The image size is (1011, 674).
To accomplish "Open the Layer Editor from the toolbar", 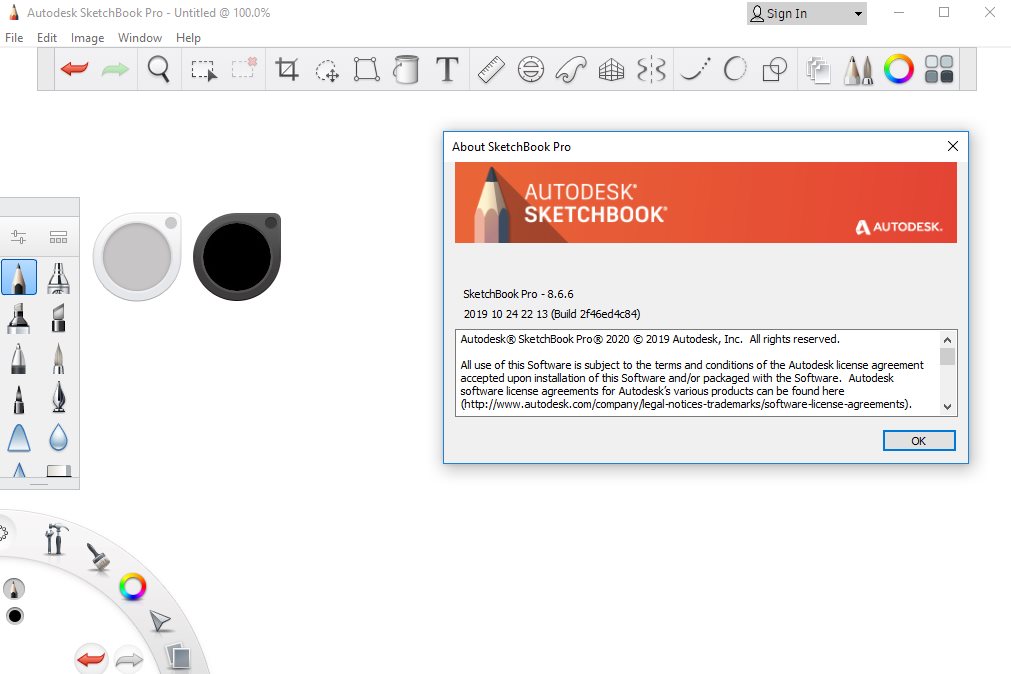I will [818, 70].
